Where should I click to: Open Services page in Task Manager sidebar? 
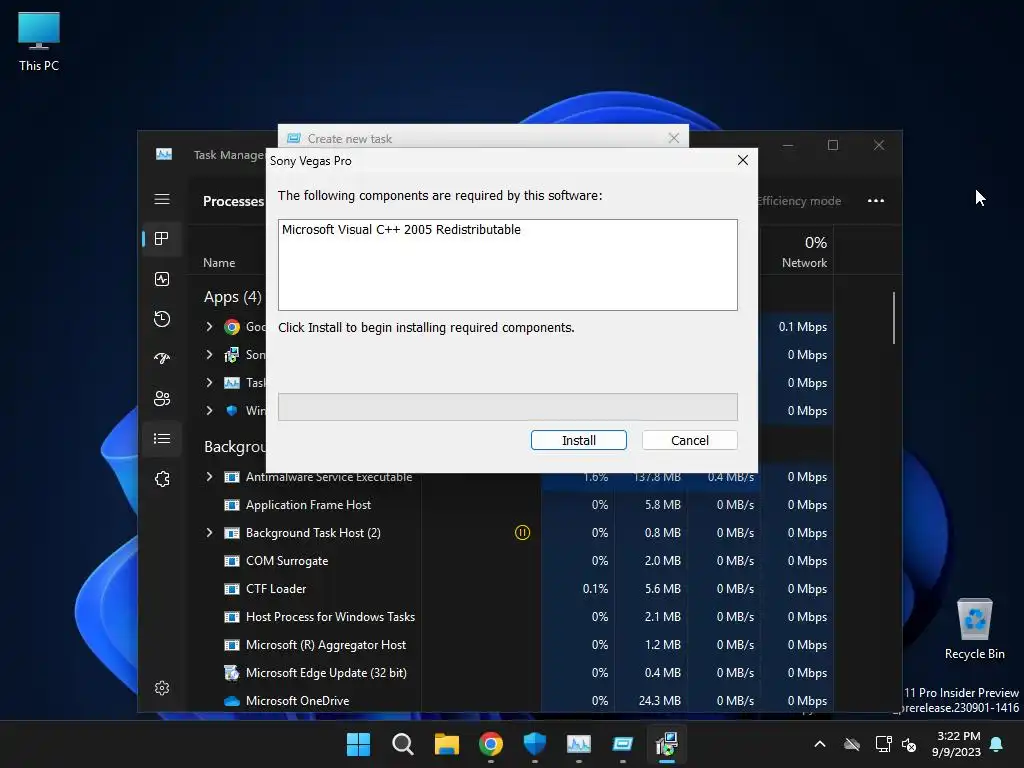tap(162, 479)
